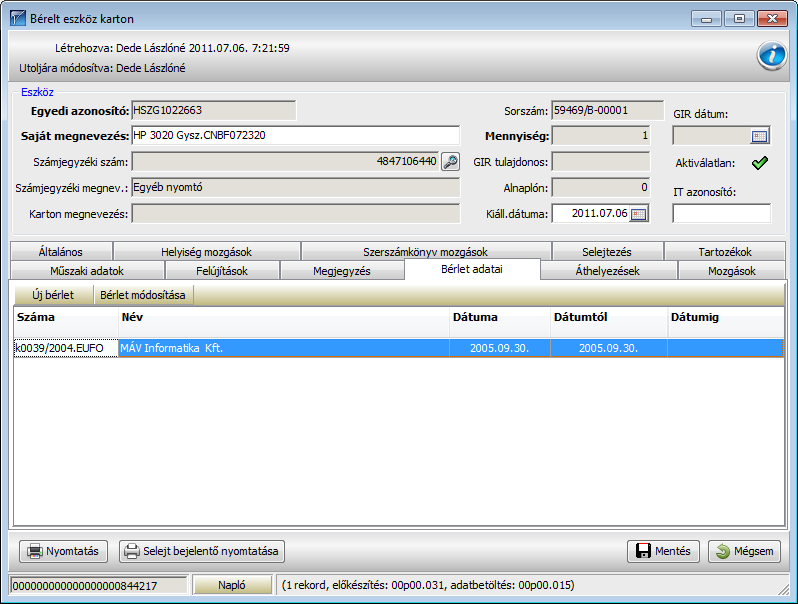
Task: Click the Számjegyzéki megnev. field
Action: [296, 188]
